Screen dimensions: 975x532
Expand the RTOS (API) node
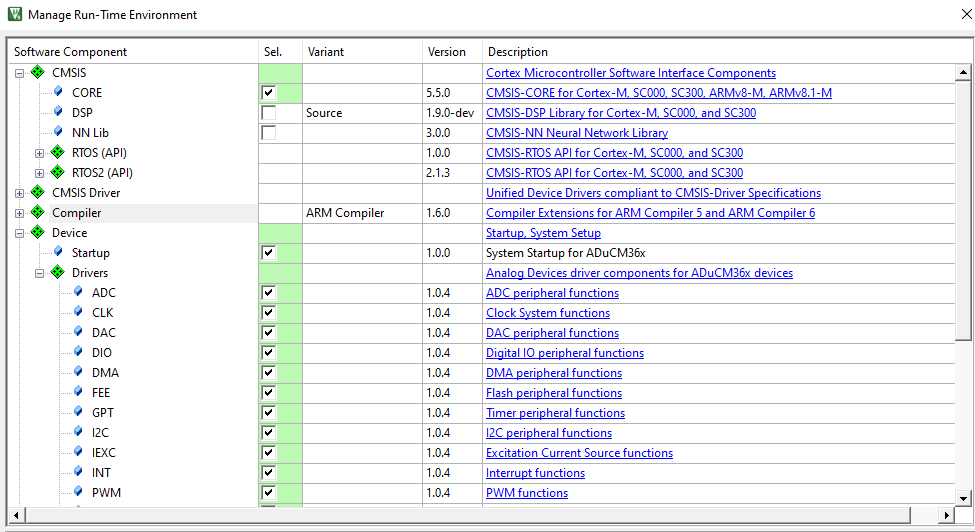coord(39,154)
